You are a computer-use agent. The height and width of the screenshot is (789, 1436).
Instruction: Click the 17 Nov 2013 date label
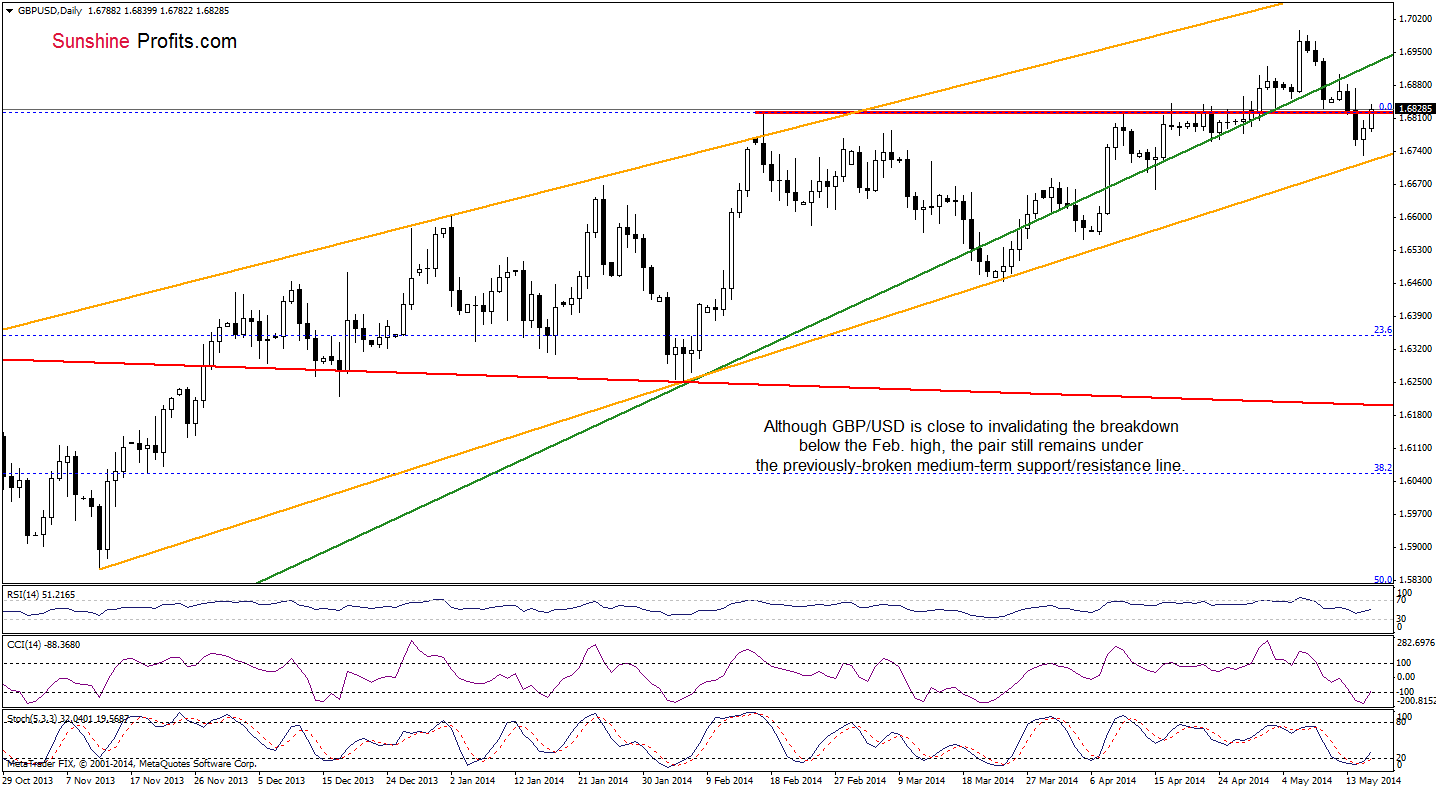(x=158, y=779)
